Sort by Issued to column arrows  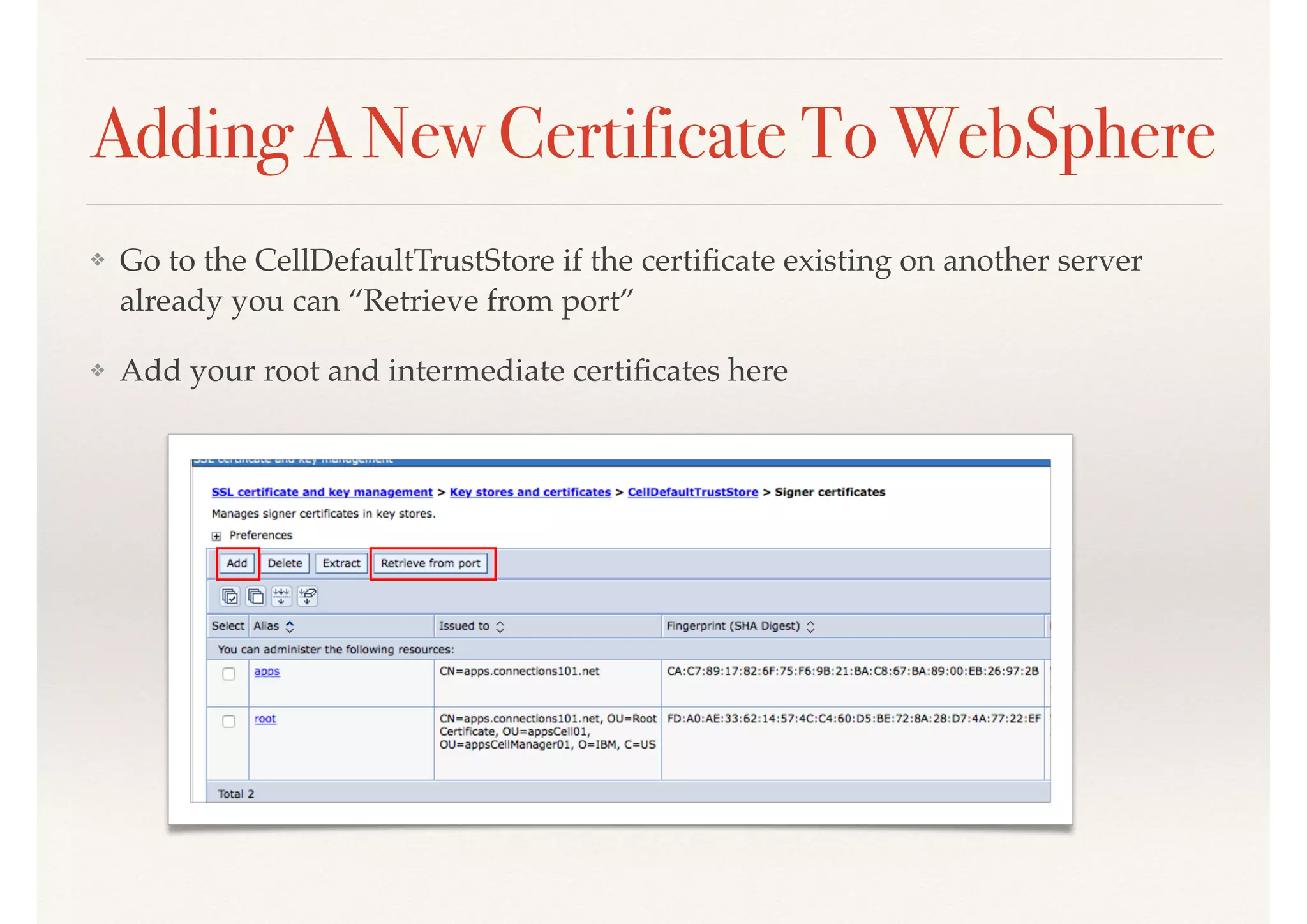click(500, 627)
